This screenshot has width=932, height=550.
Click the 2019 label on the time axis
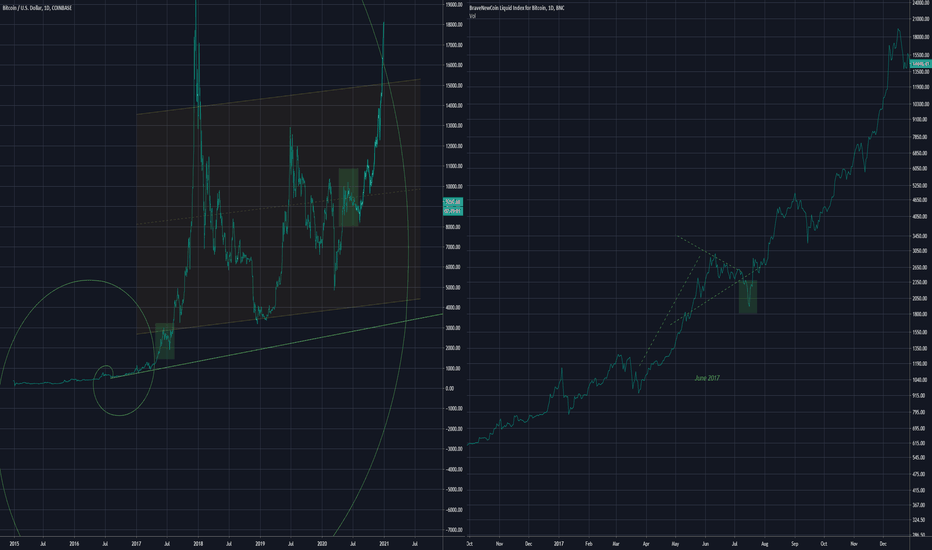tap(260, 543)
